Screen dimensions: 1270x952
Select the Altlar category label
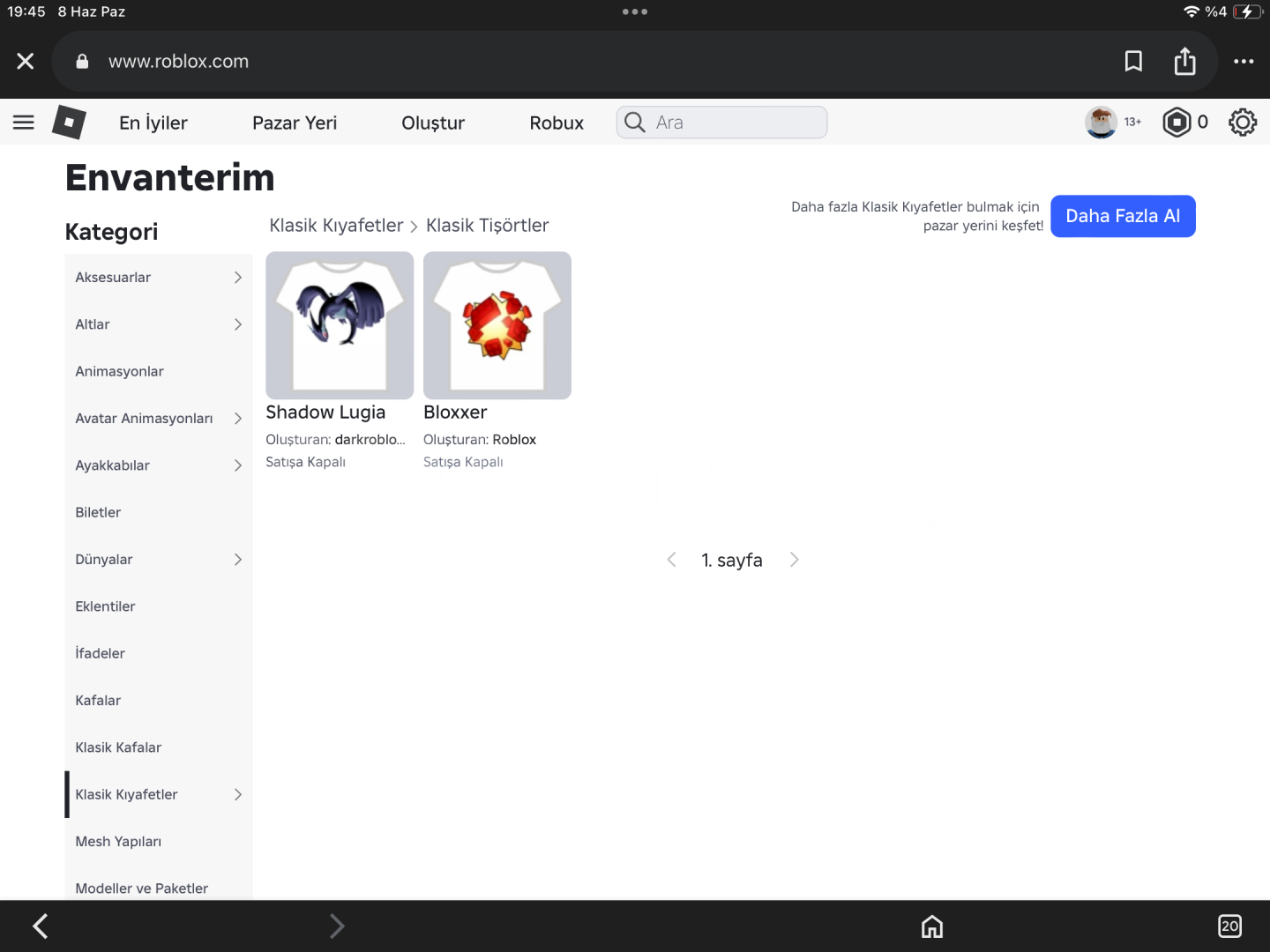[93, 324]
